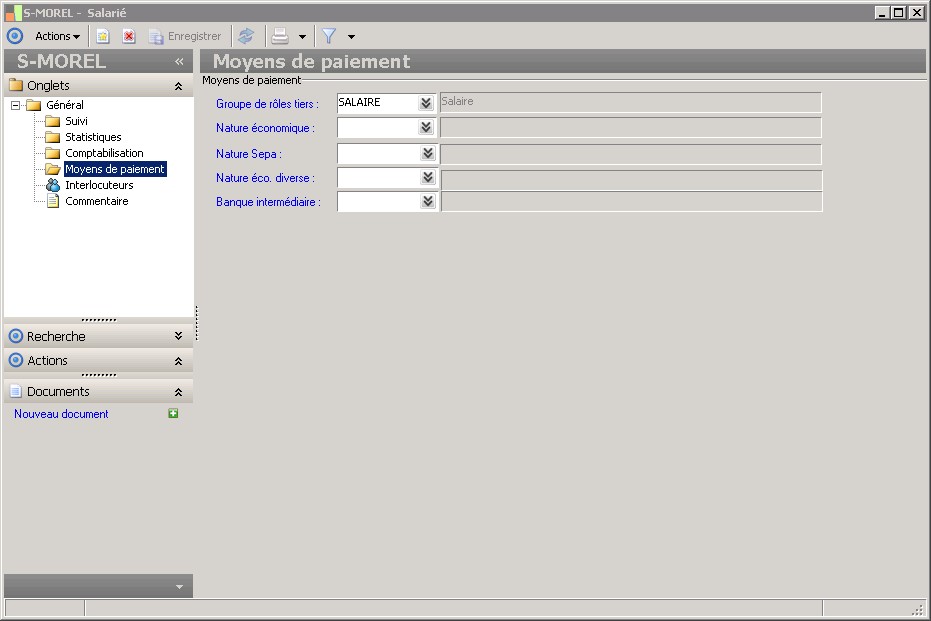931x621 pixels.
Task: Select Moyens de paiement tree item
Action: coord(115,169)
